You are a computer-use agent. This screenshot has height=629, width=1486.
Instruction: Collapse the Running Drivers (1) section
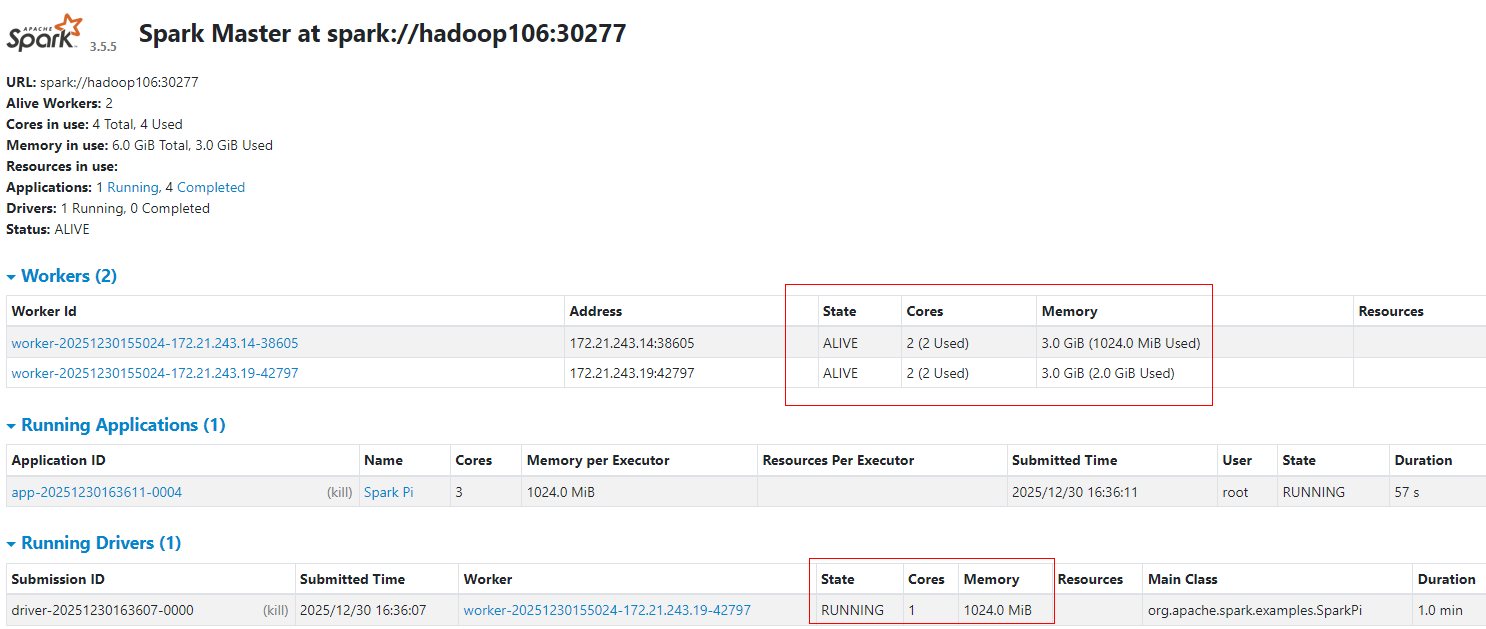point(94,543)
